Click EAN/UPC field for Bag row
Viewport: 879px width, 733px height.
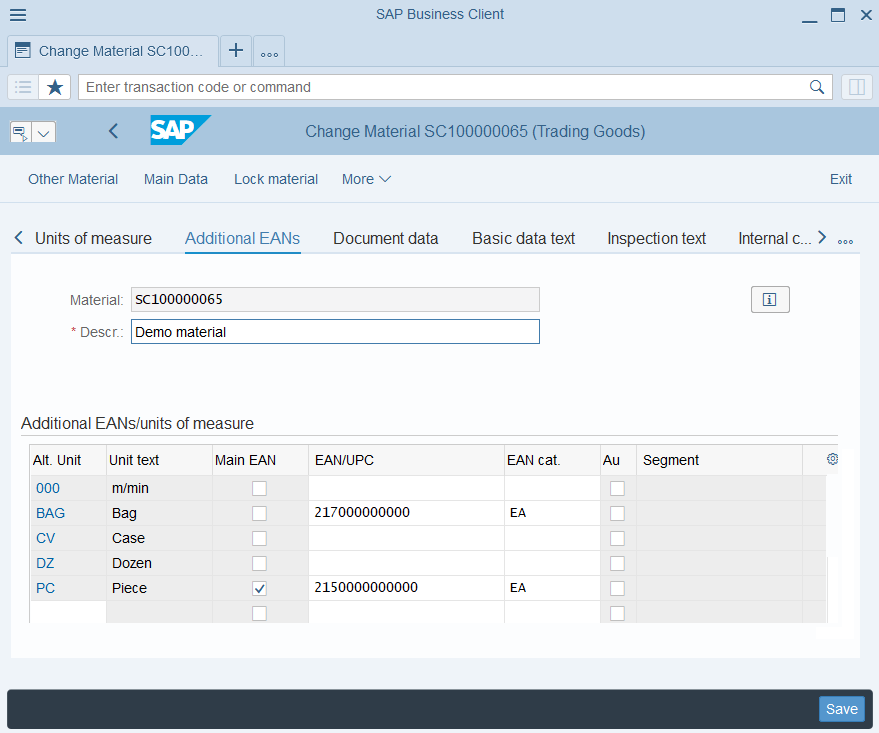(406, 513)
